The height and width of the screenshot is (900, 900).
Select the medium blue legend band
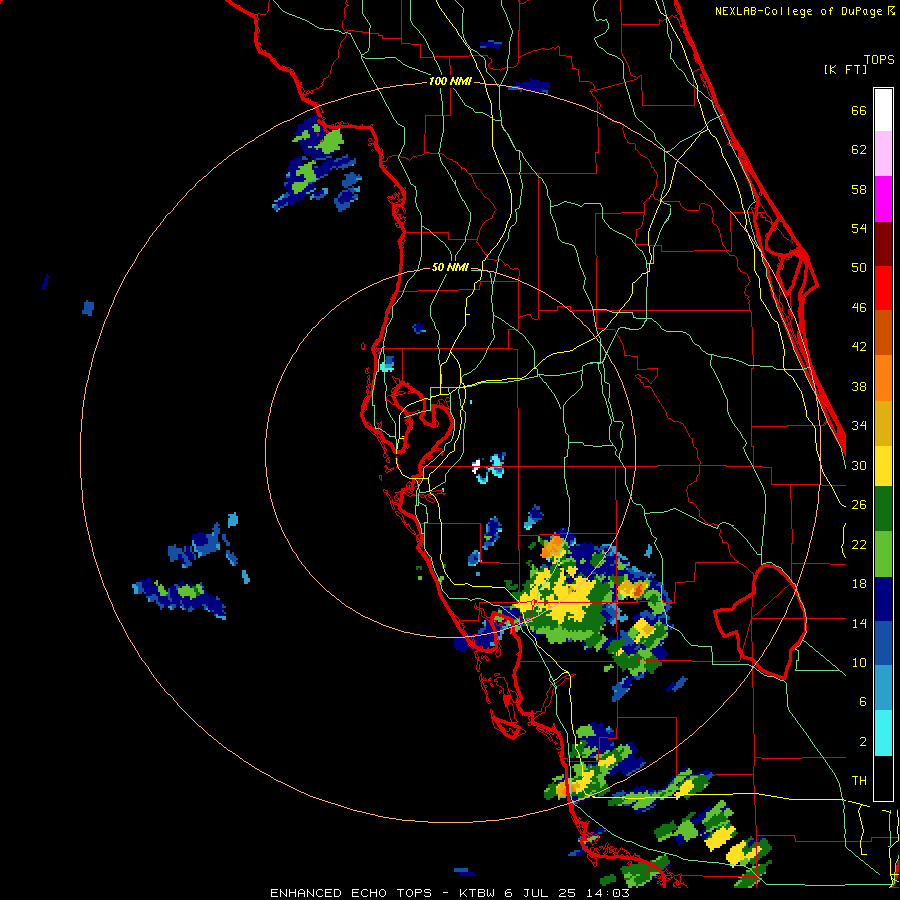pos(883,643)
